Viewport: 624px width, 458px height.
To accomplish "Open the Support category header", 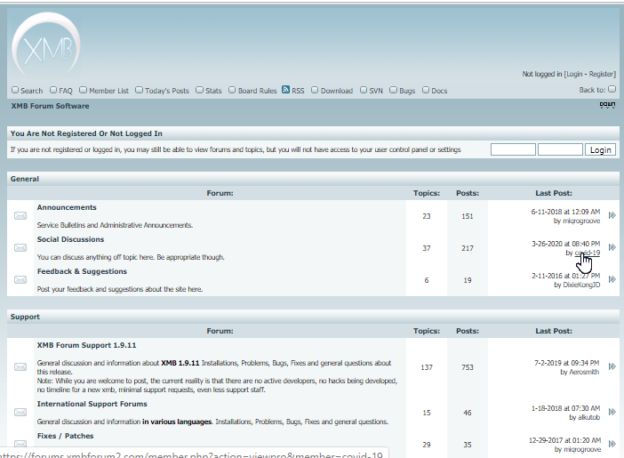I will click(25, 317).
